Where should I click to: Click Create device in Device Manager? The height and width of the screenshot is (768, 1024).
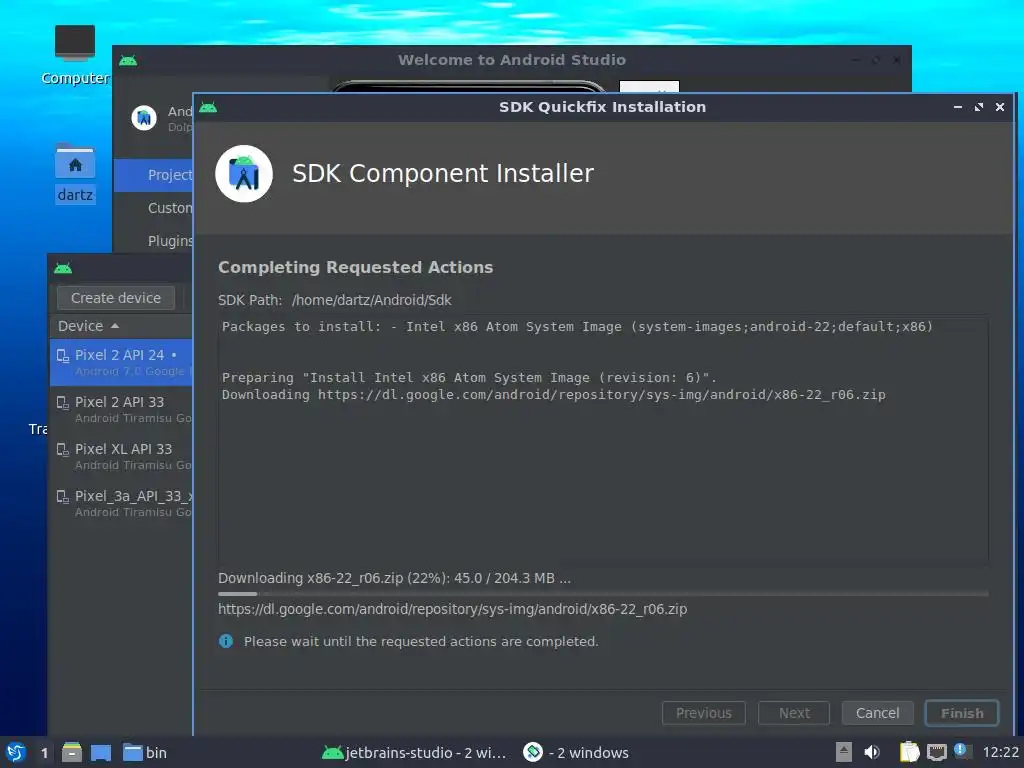point(116,298)
